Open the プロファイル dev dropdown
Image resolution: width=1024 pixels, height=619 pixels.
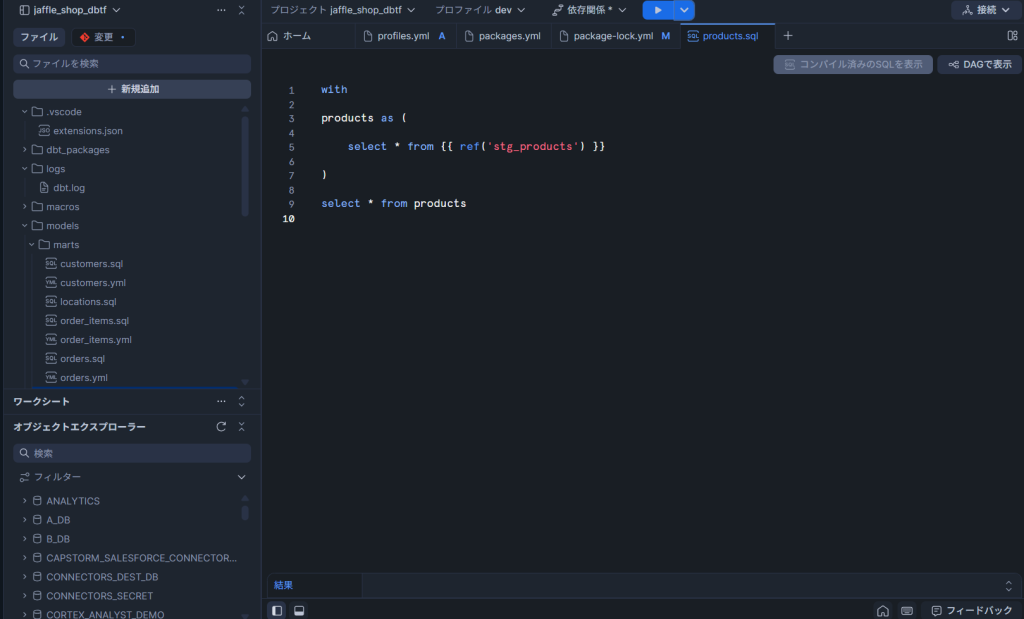pyautogui.click(x=480, y=10)
